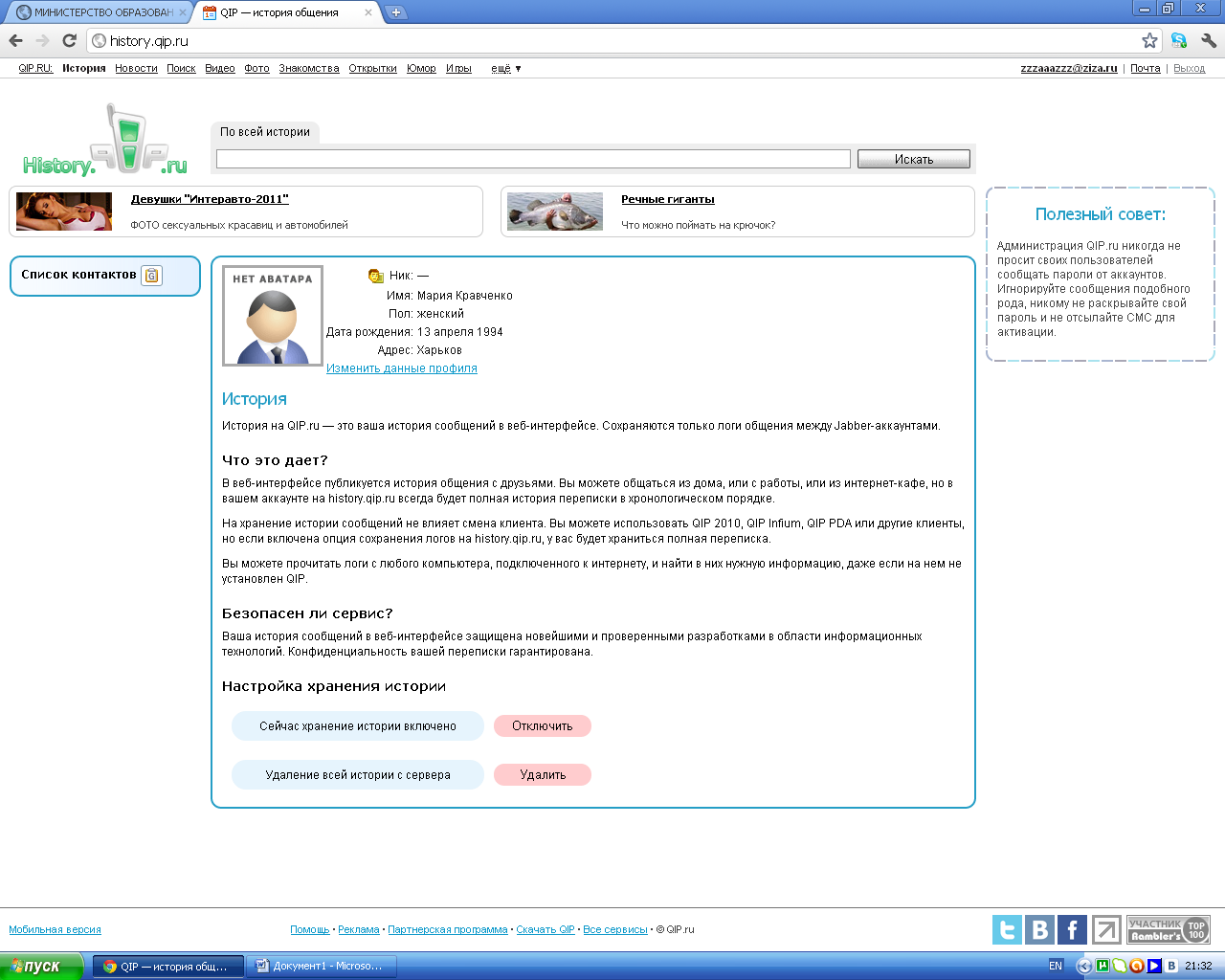Switch to the Документ1 Microsoft Word taskbar item
This screenshot has width=1225, height=980.
click(x=321, y=966)
